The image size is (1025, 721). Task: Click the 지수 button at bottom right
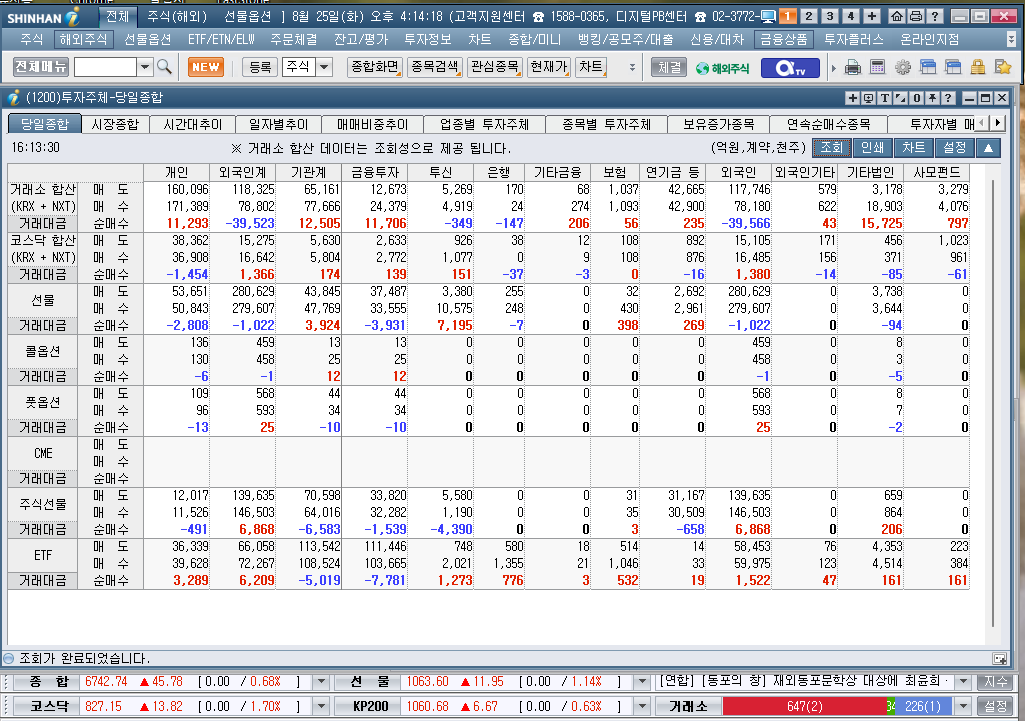(x=996, y=682)
